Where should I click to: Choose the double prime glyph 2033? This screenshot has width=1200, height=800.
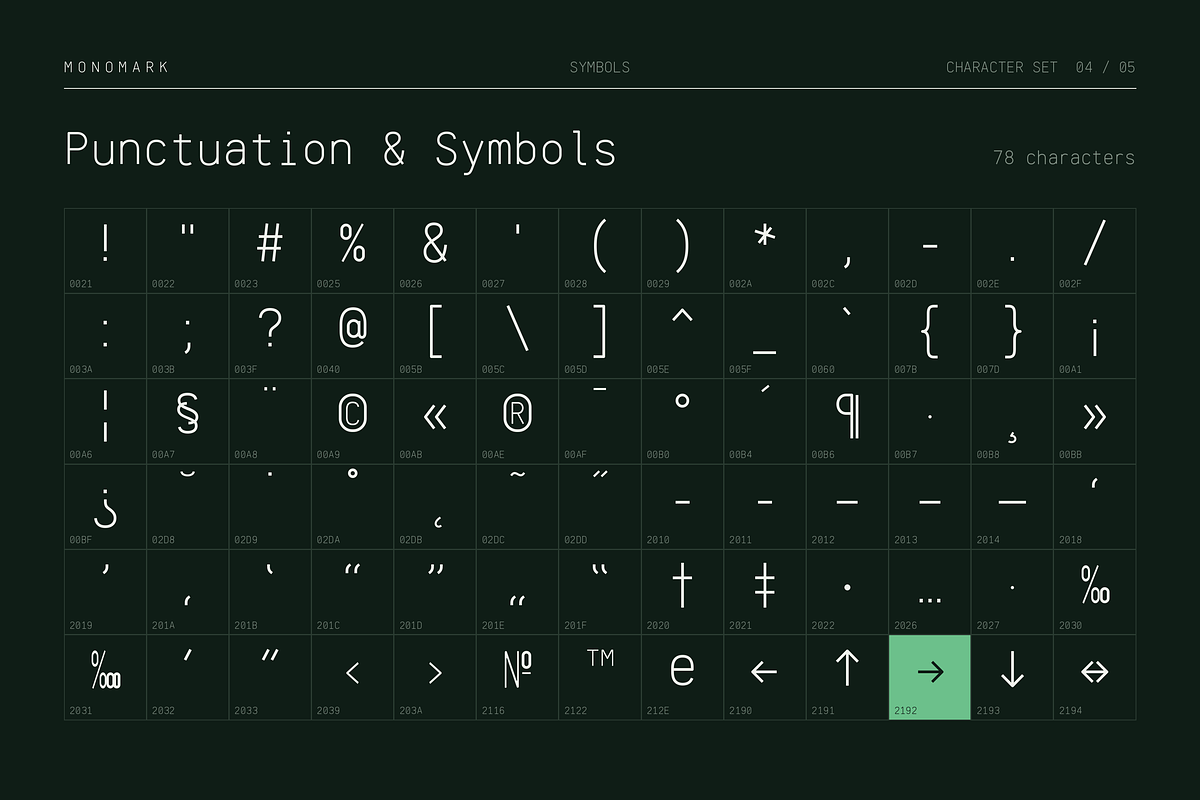[x=270, y=676]
